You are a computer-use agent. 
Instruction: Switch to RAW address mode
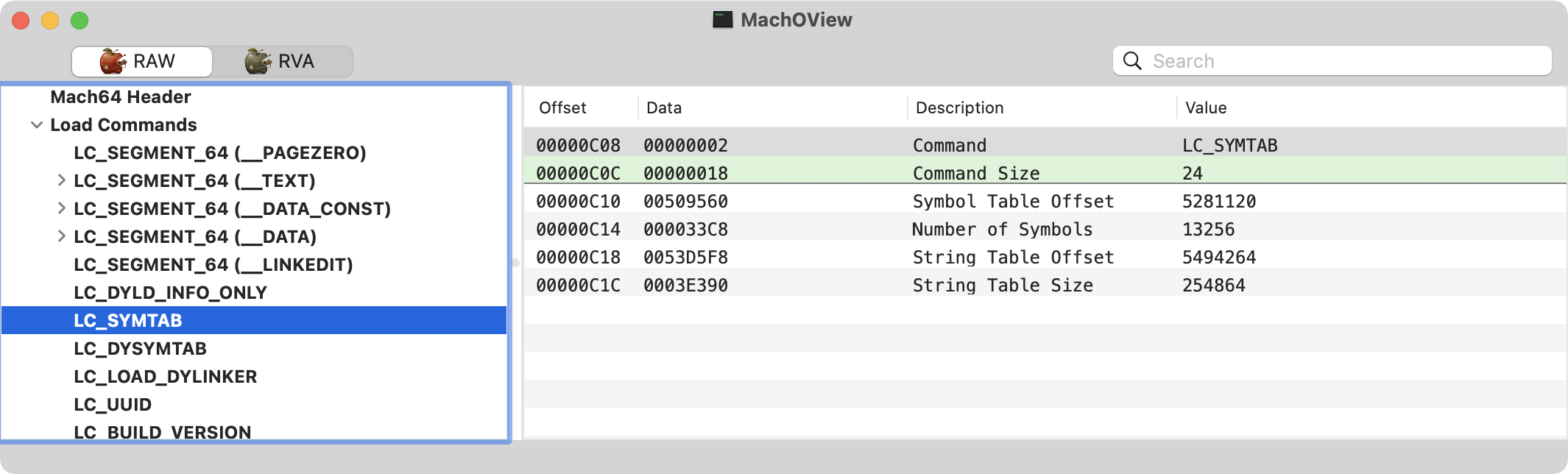tap(141, 61)
